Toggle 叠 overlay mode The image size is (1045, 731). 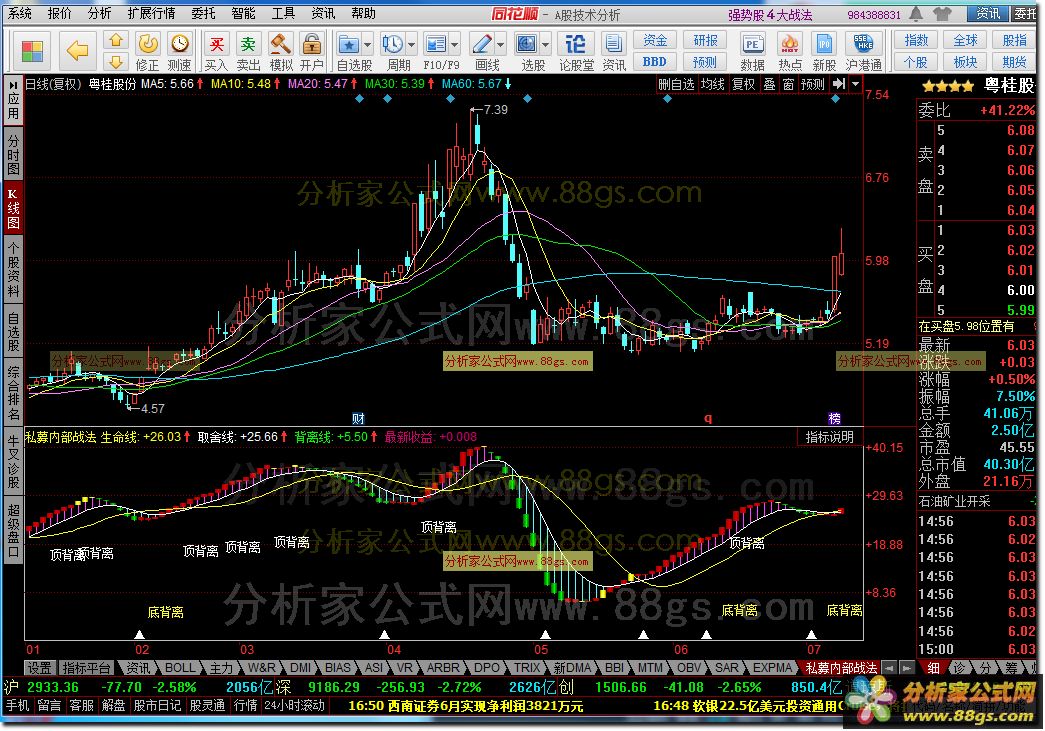point(769,85)
